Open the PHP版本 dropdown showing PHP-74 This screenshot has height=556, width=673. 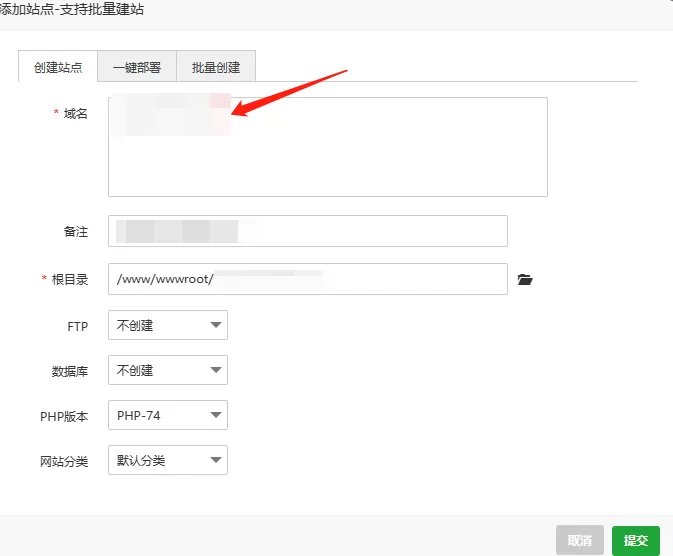168,415
